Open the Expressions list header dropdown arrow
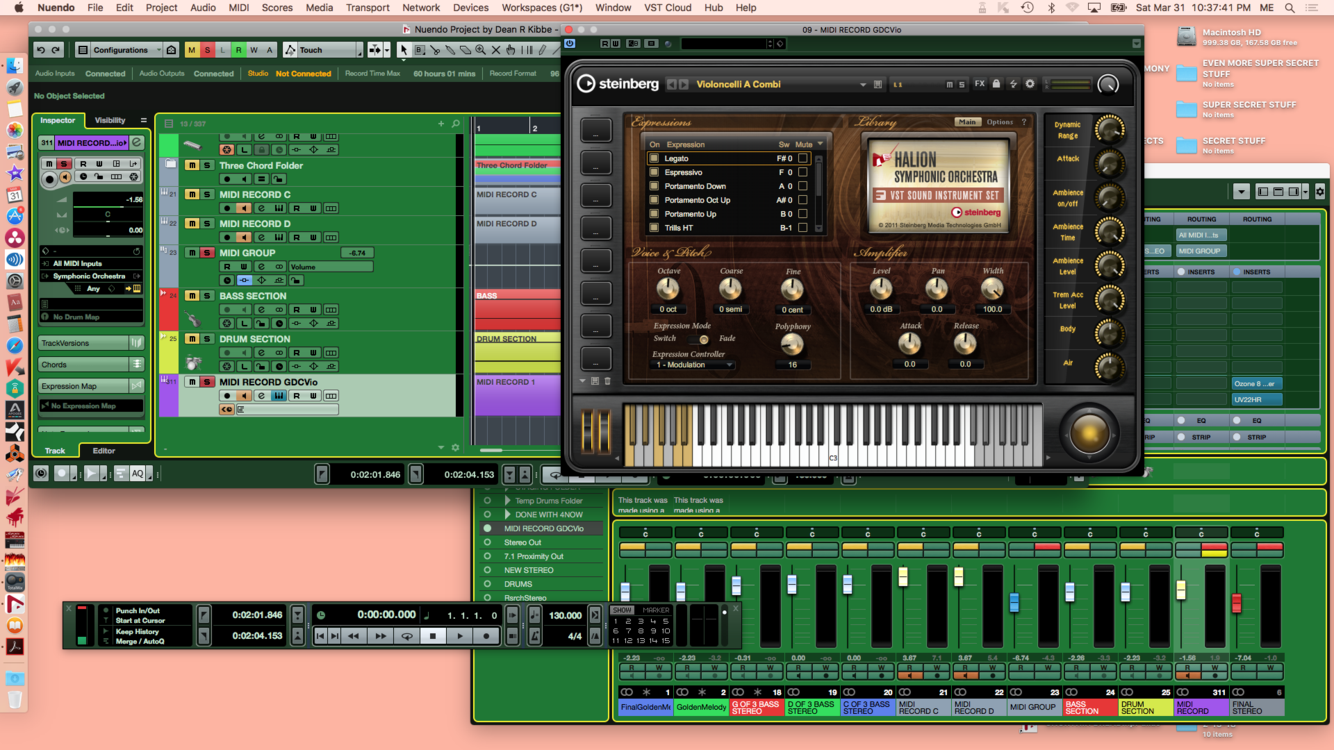This screenshot has width=1334, height=750. [x=820, y=144]
